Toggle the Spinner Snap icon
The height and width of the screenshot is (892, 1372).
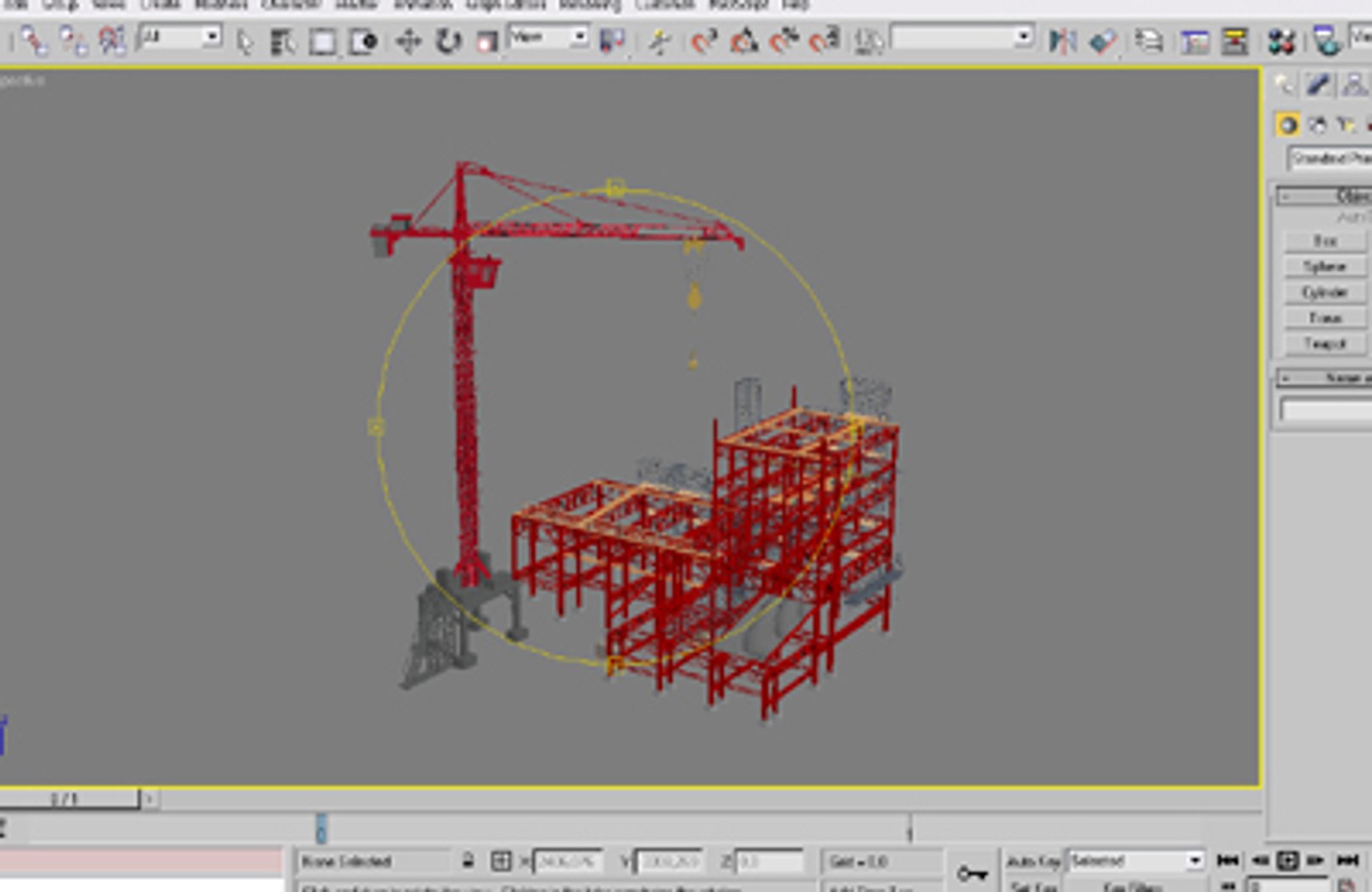tap(824, 41)
